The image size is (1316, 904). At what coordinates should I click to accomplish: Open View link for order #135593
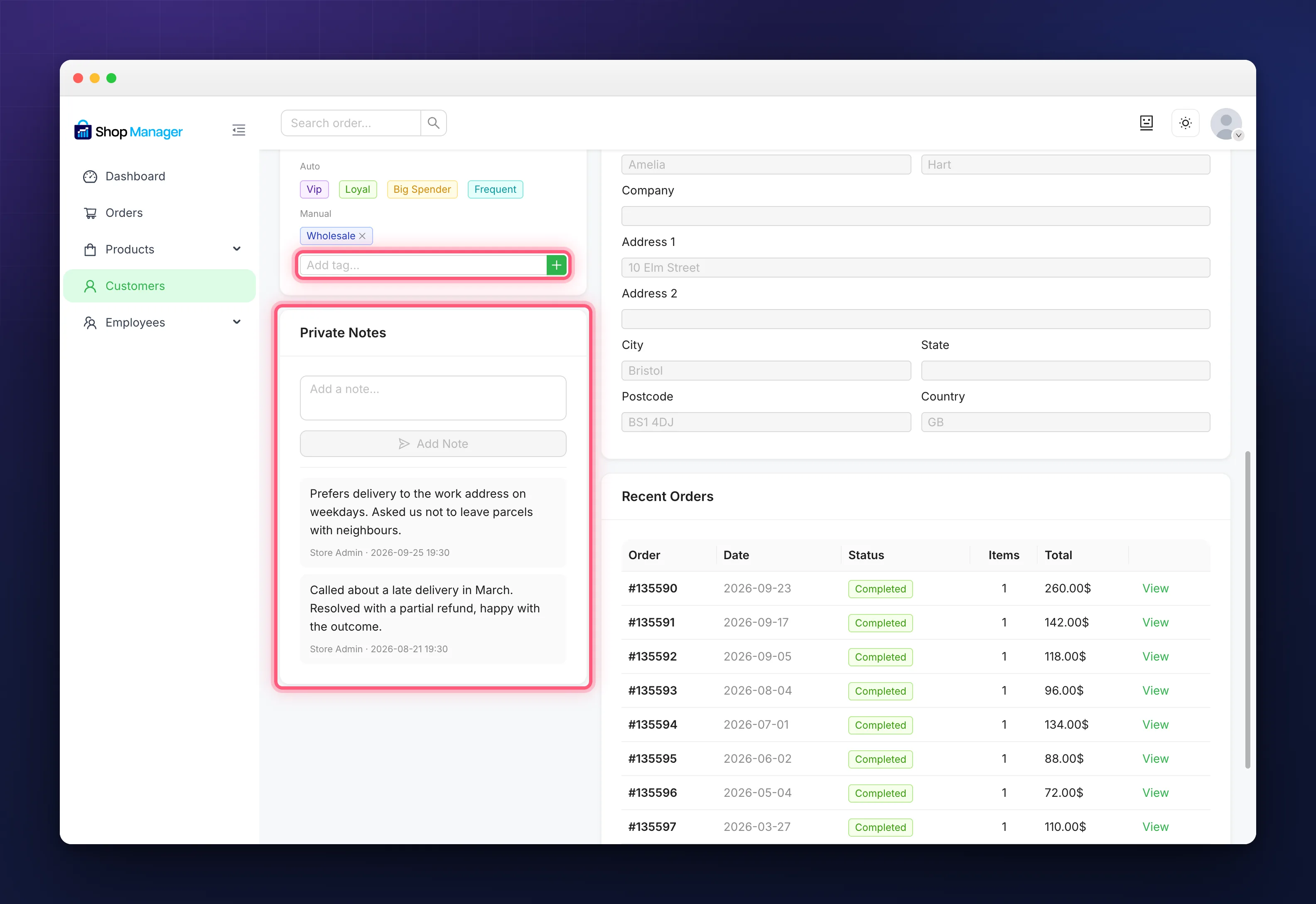1155,690
